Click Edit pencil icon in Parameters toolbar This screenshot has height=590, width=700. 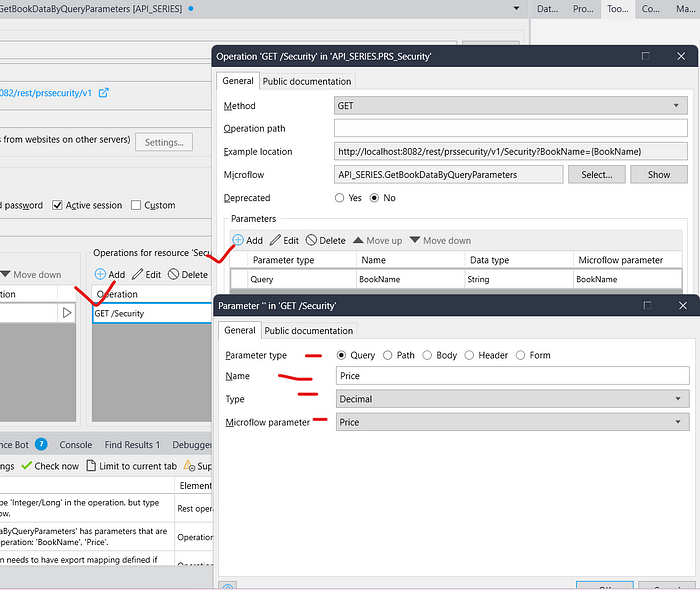coord(276,241)
